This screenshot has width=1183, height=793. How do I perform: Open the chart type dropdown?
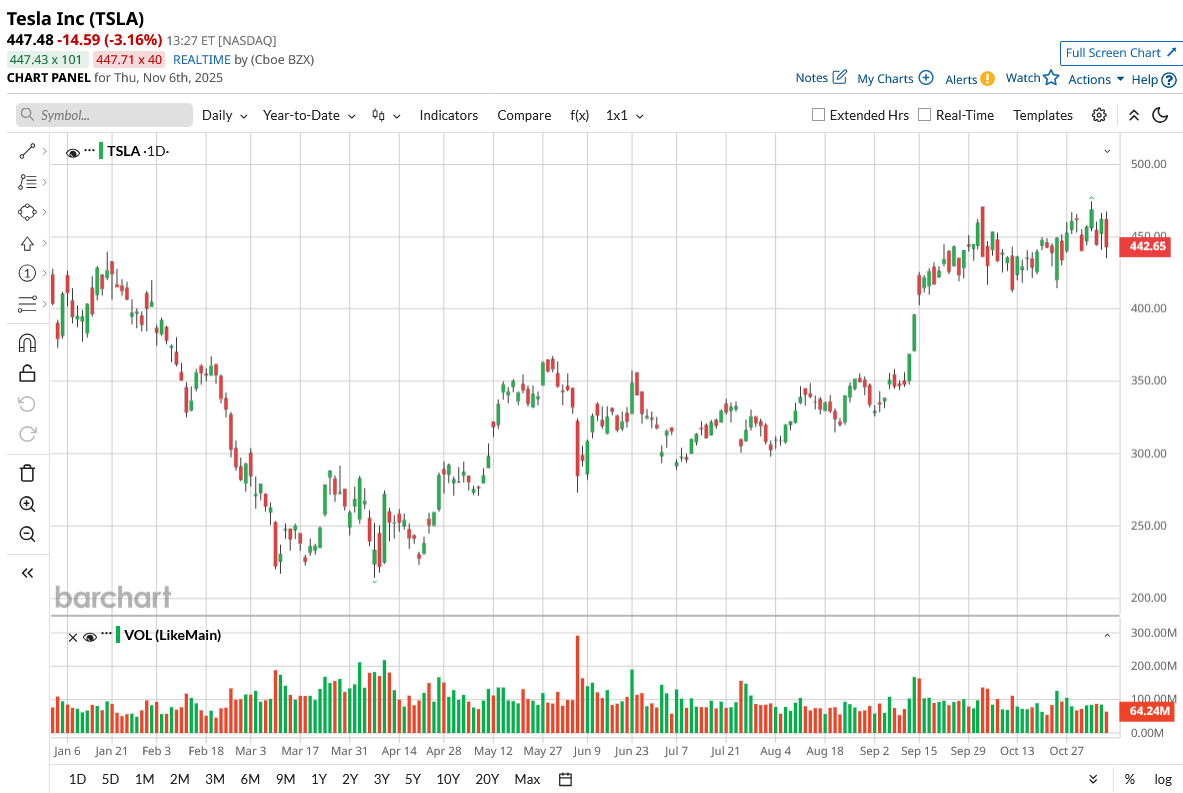[386, 115]
